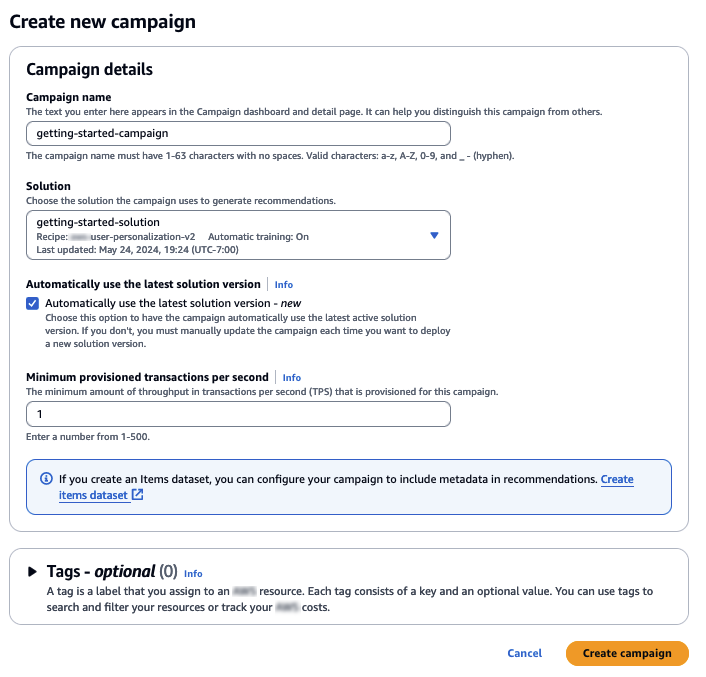
Task: Expand the Tags optional section triangle
Action: 32,572
